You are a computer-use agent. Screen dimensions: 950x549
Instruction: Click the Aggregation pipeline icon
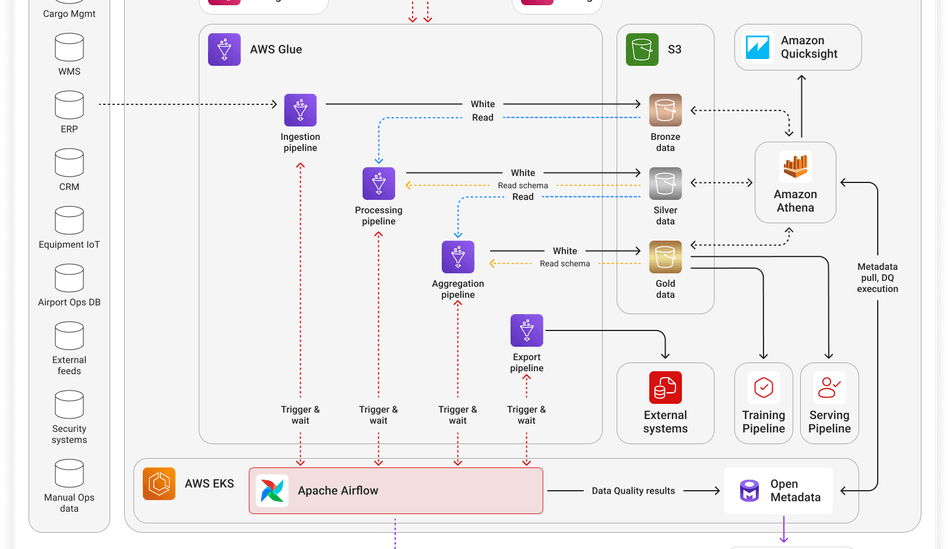[x=458, y=257]
